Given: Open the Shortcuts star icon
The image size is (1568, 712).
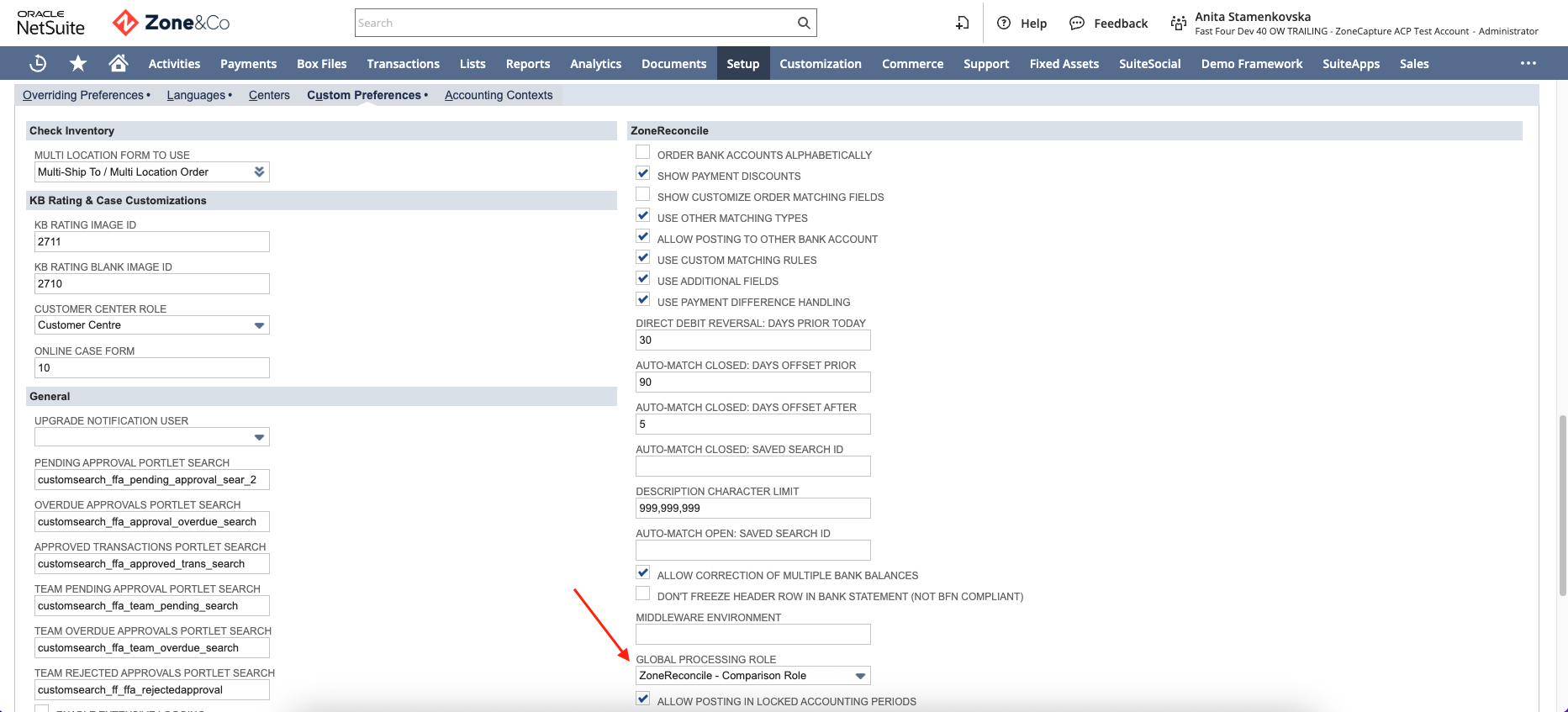Looking at the screenshot, I should [x=78, y=63].
